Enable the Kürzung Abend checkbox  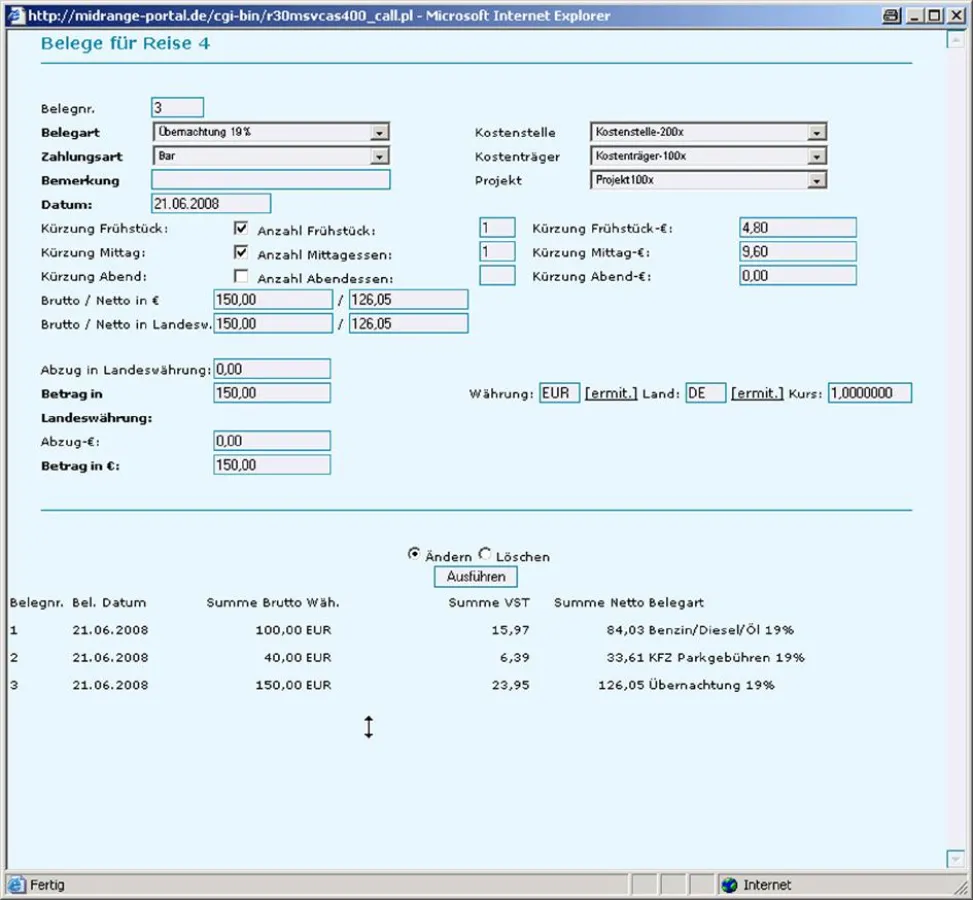(241, 276)
